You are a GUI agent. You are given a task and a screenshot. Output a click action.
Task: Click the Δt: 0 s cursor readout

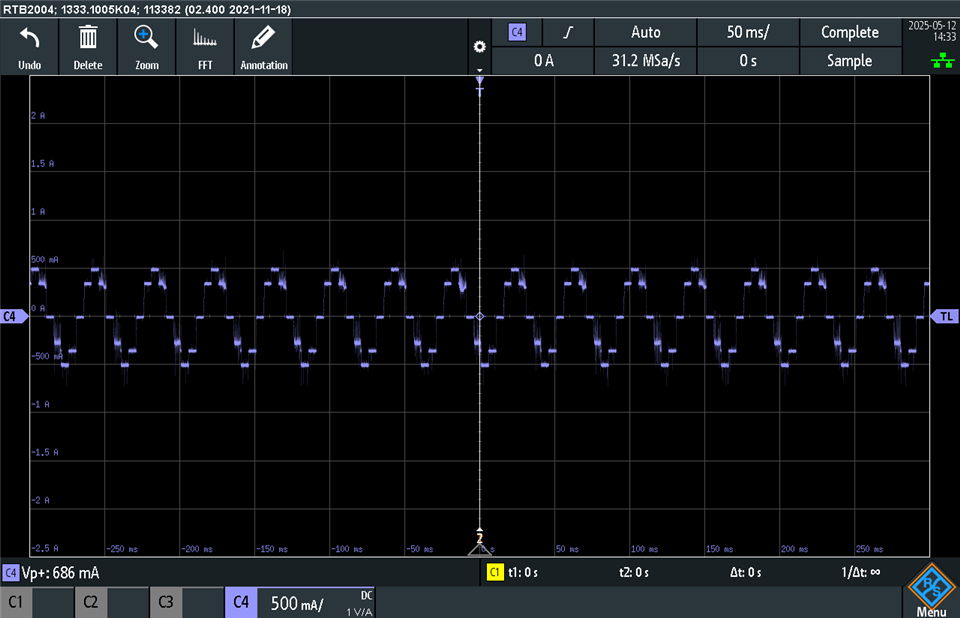(x=746, y=573)
